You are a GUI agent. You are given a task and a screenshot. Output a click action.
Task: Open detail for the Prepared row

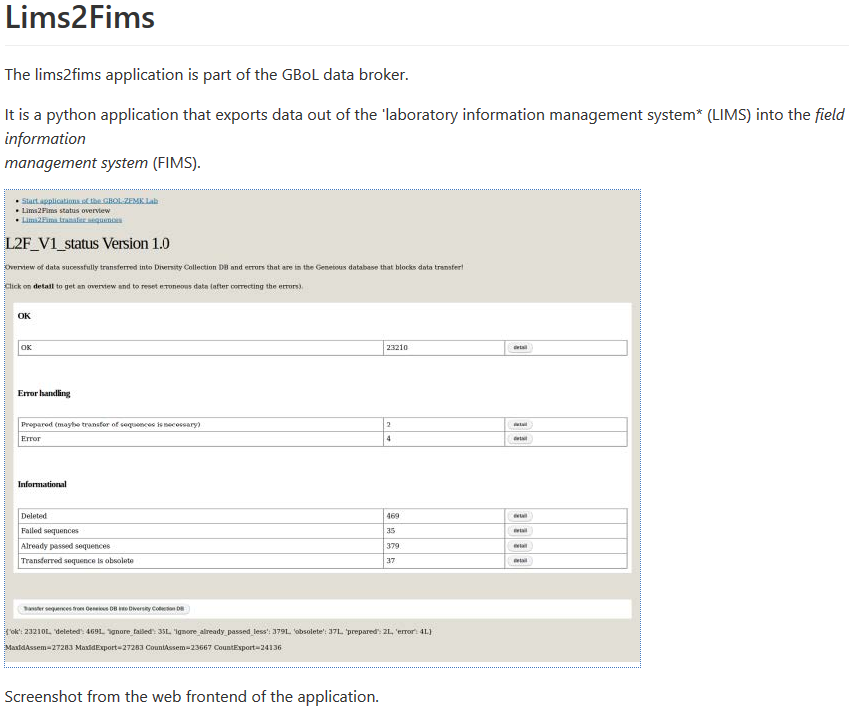coord(520,424)
